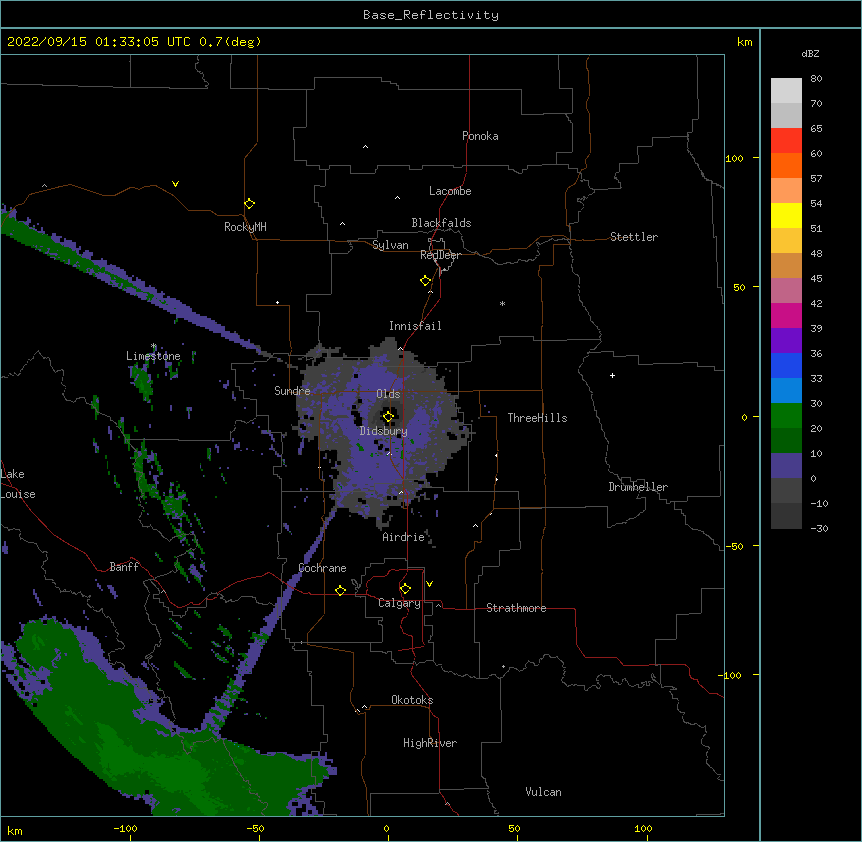Click the 30 value in dBZ legend
The width and height of the screenshot is (862, 842).
pos(816,403)
